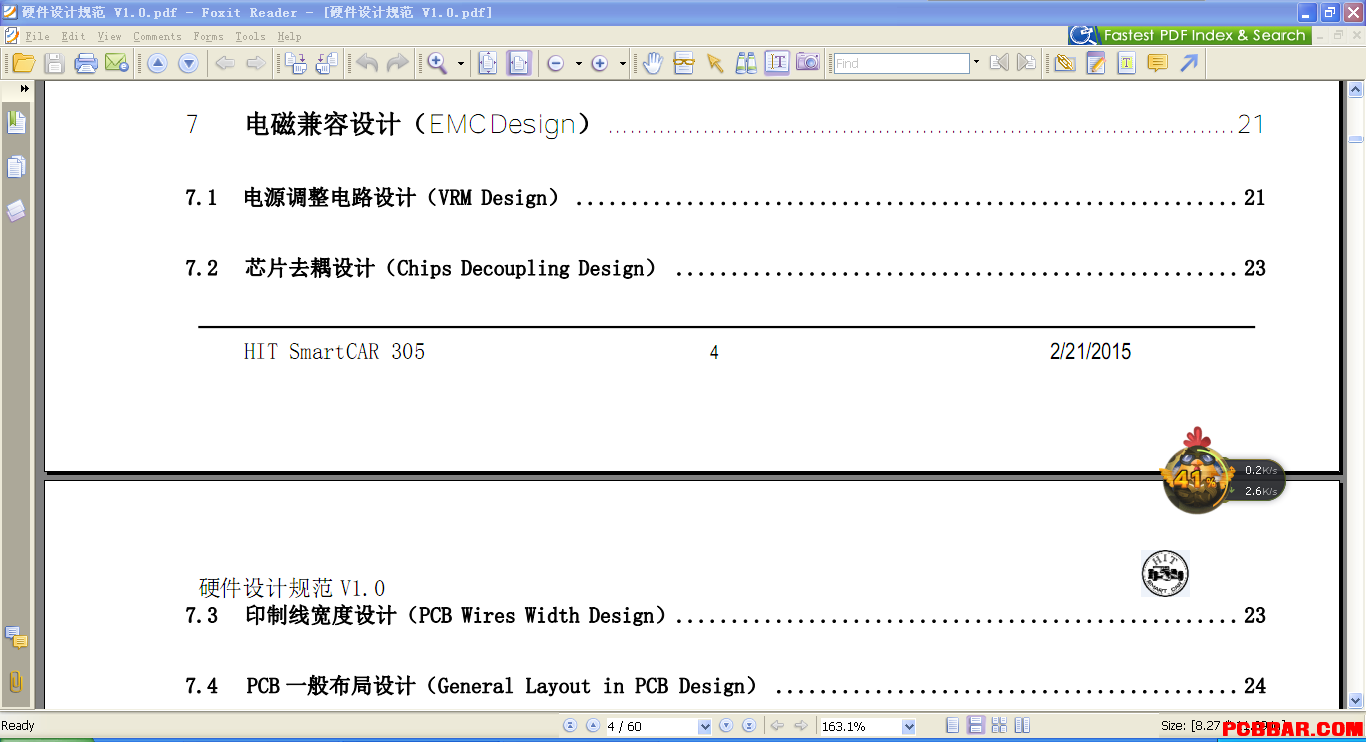Image resolution: width=1366 pixels, height=742 pixels.
Task: Select the yellow arrow Select Annotation tool
Action: point(714,63)
